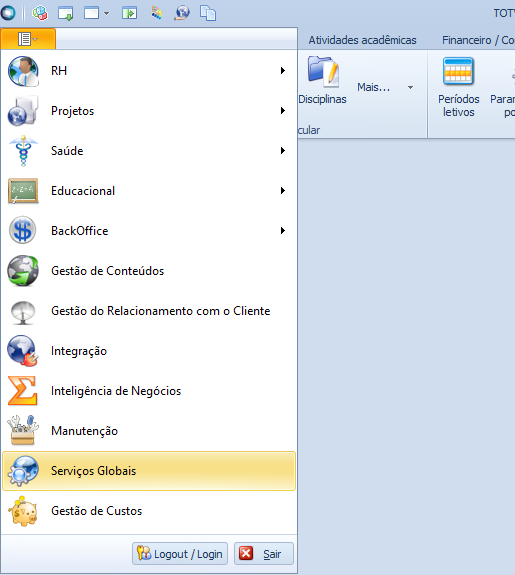The image size is (515, 575).
Task: Click the Disciplinas folder icon
Action: 323,71
